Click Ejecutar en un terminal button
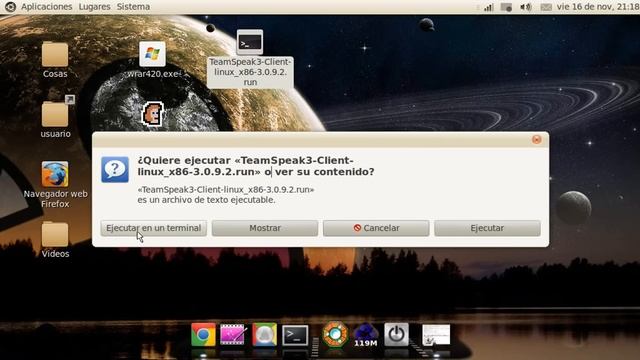Screen dimensions: 640x360 (153, 228)
